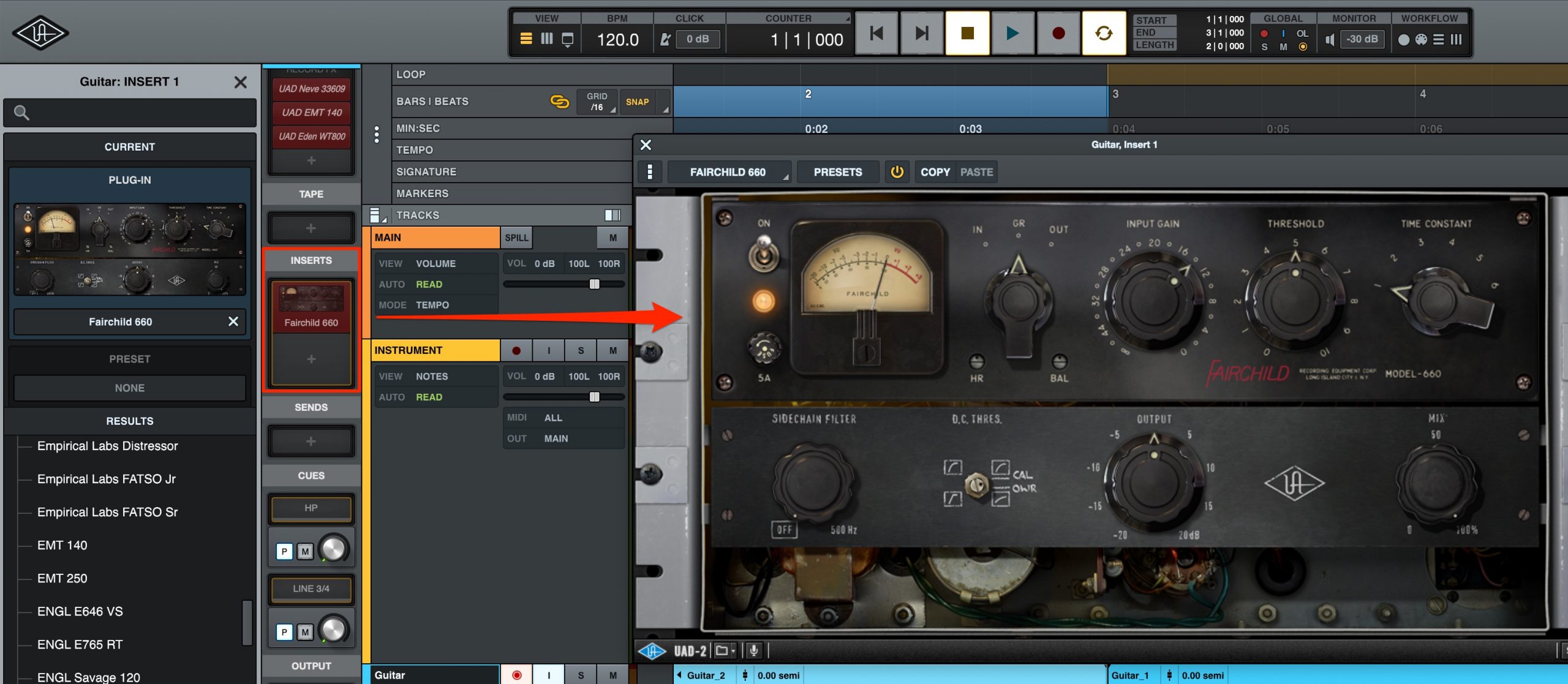The width and height of the screenshot is (1568, 684).
Task: Toggle the SNAP button
Action: [637, 102]
